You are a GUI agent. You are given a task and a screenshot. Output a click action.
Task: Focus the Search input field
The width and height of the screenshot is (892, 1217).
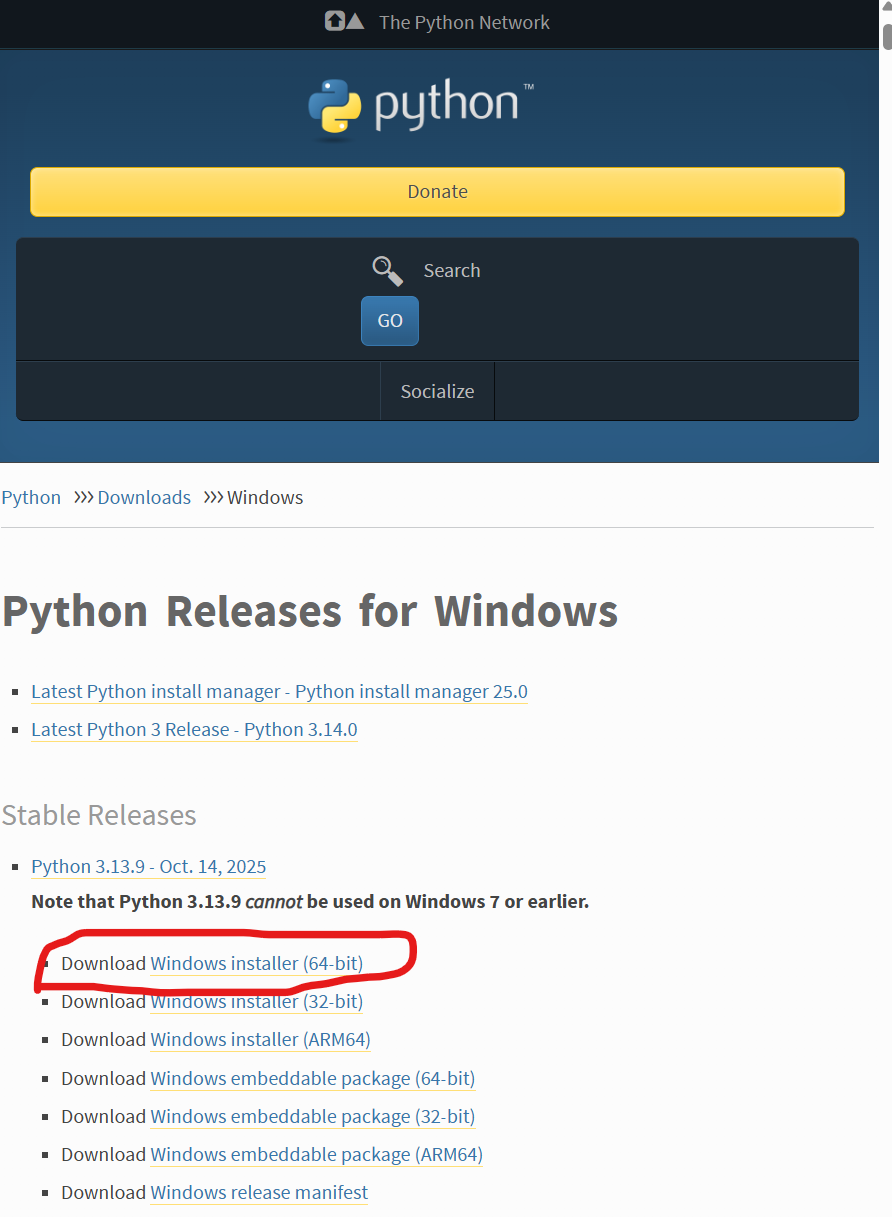[452, 271]
